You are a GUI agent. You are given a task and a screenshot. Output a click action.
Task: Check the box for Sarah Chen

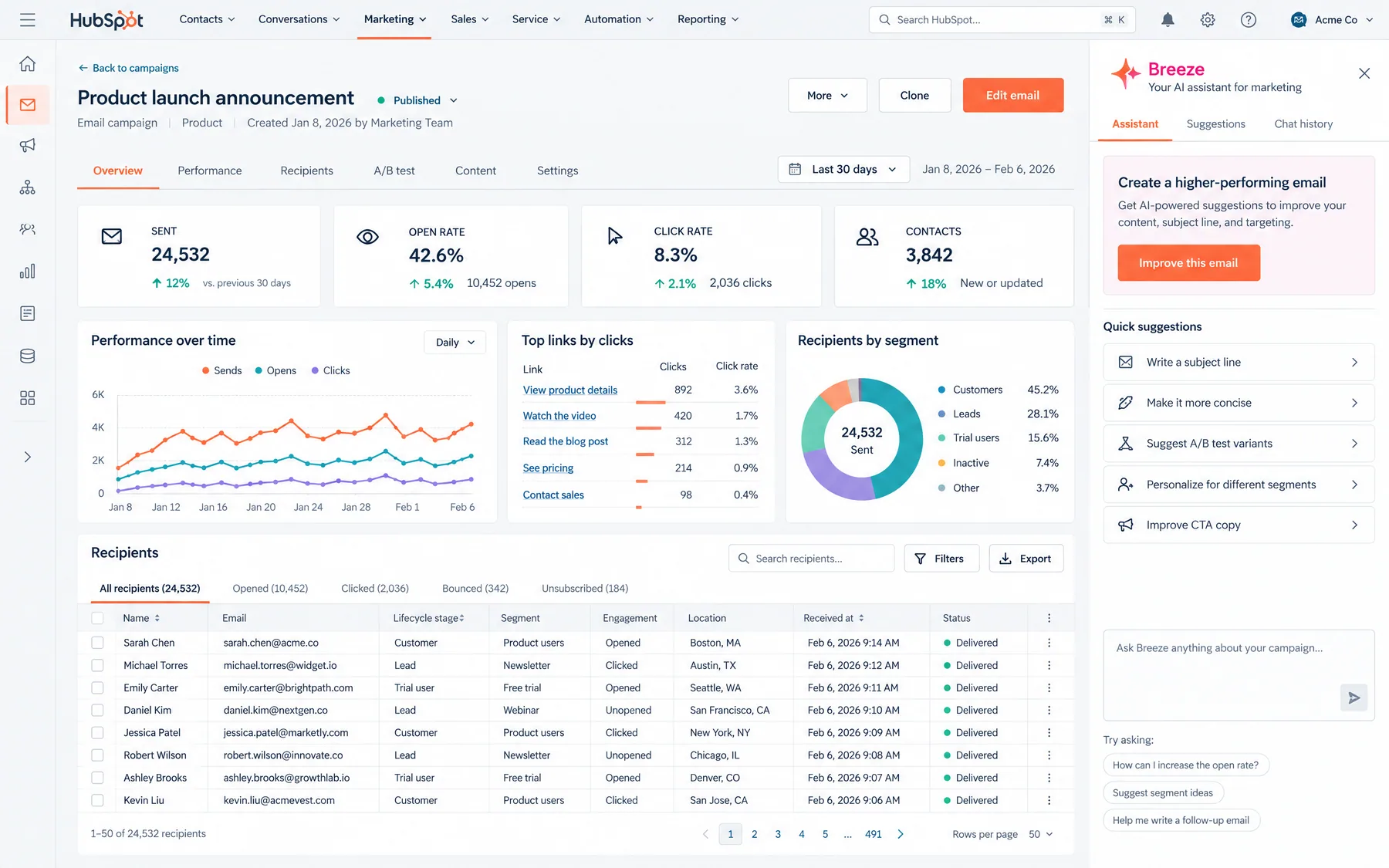click(97, 643)
